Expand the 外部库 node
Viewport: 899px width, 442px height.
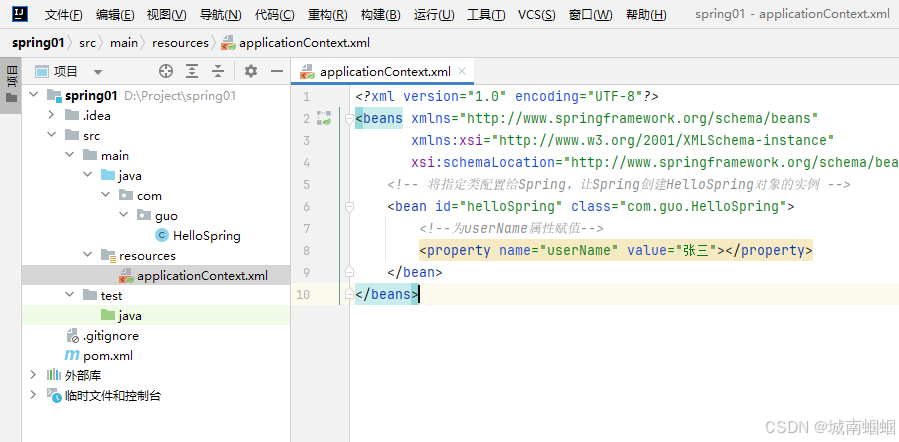pyautogui.click(x=33, y=375)
